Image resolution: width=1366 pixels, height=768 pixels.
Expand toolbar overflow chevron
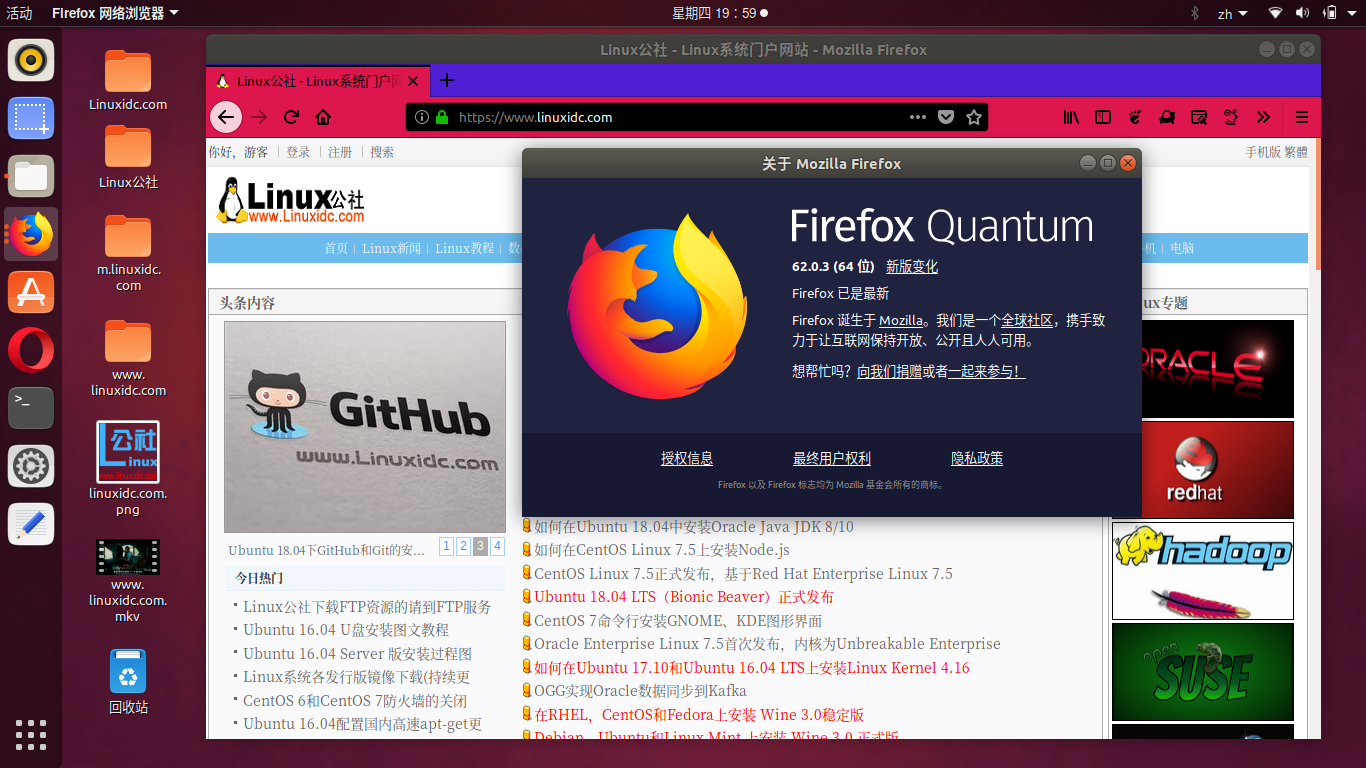tap(1263, 117)
